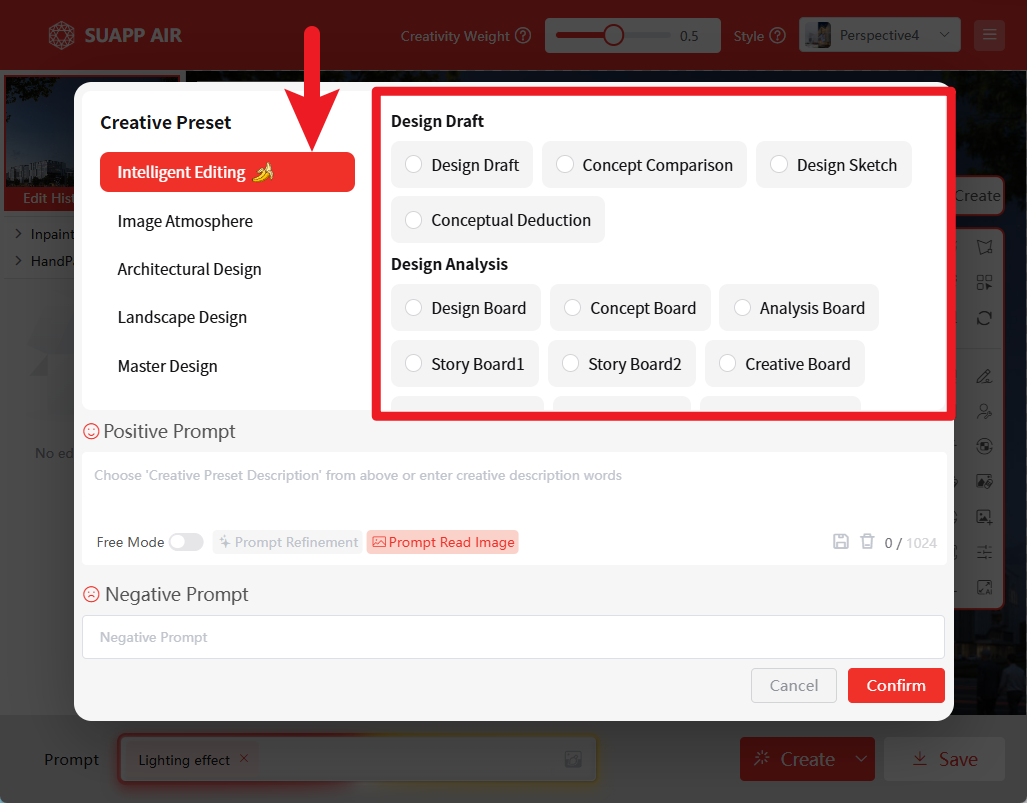Toggle the Free Mode switch
The height and width of the screenshot is (803, 1027).
(185, 542)
